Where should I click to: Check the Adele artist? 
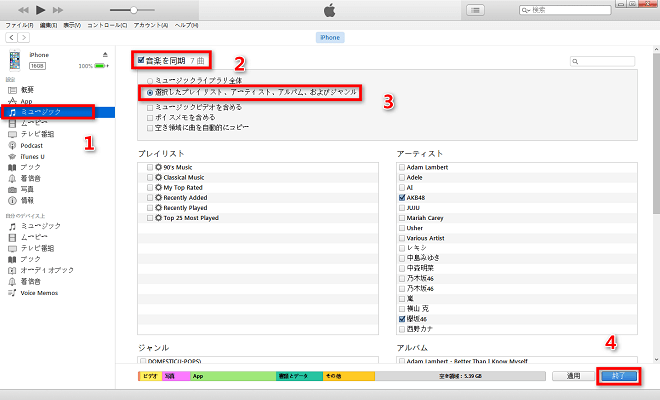[402, 177]
